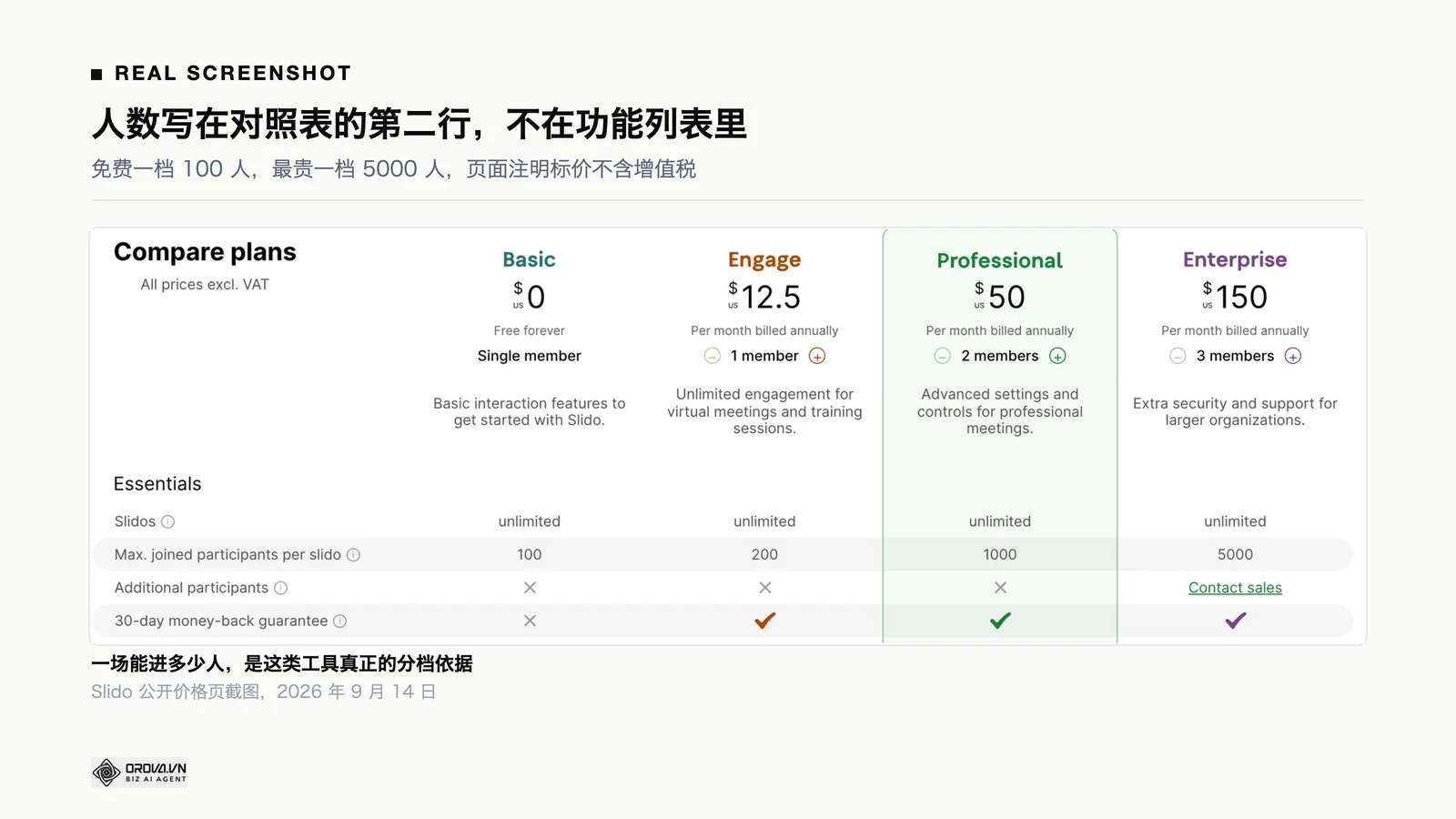Click 'Additional participants' row label
Screen dimensions: 1456x819
pyautogui.click(x=191, y=588)
